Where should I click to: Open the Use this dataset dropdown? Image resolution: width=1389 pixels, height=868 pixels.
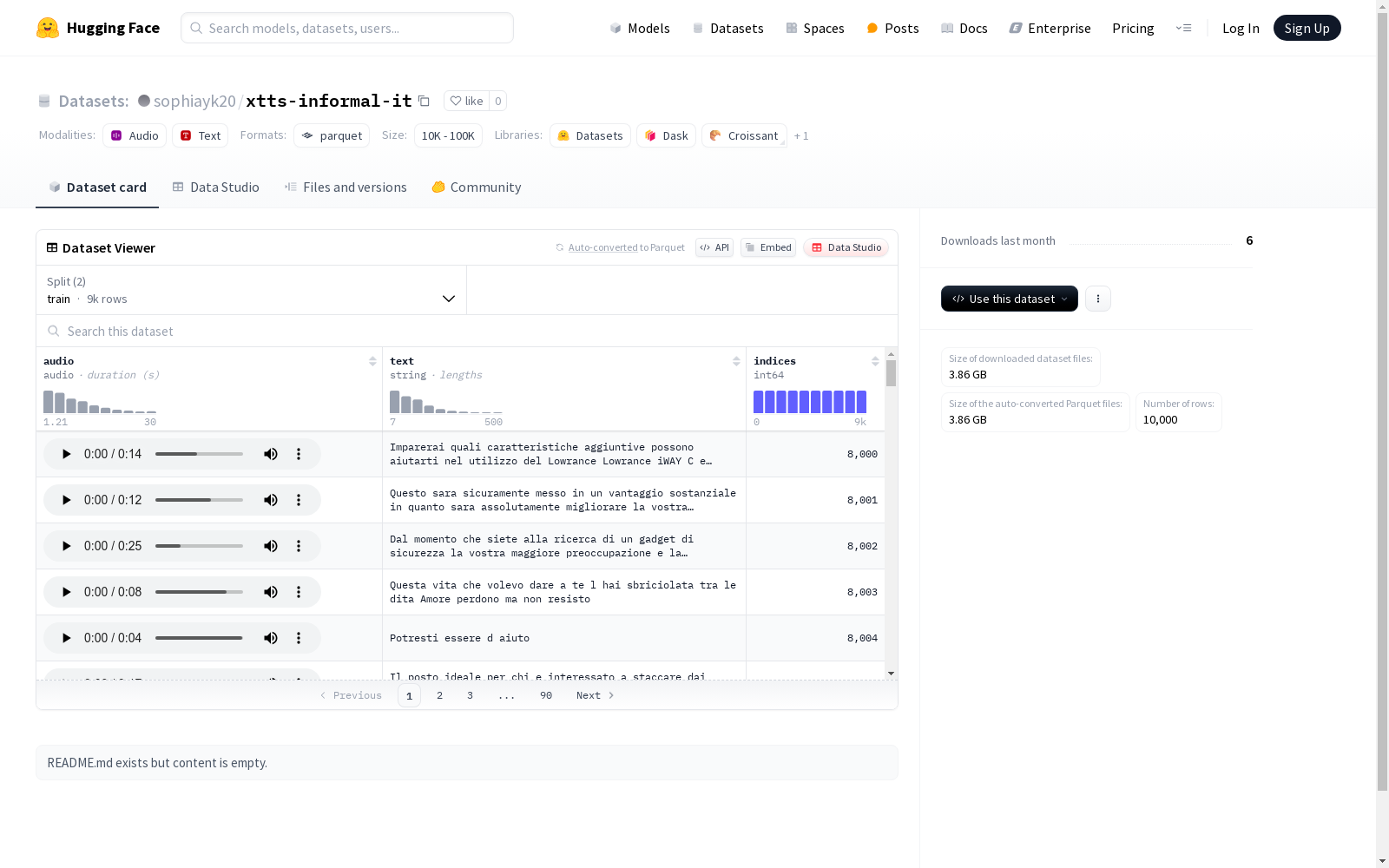pyautogui.click(x=1010, y=299)
